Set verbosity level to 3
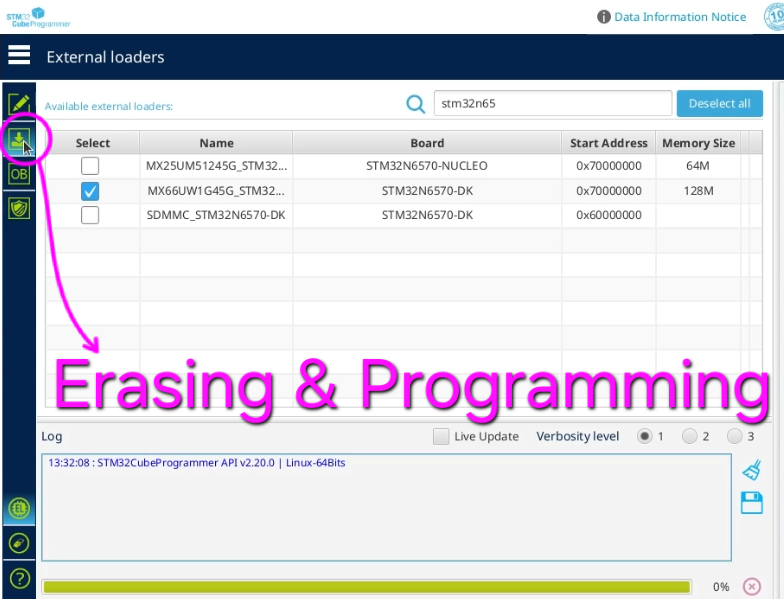This screenshot has width=784, height=599. pos(735,436)
